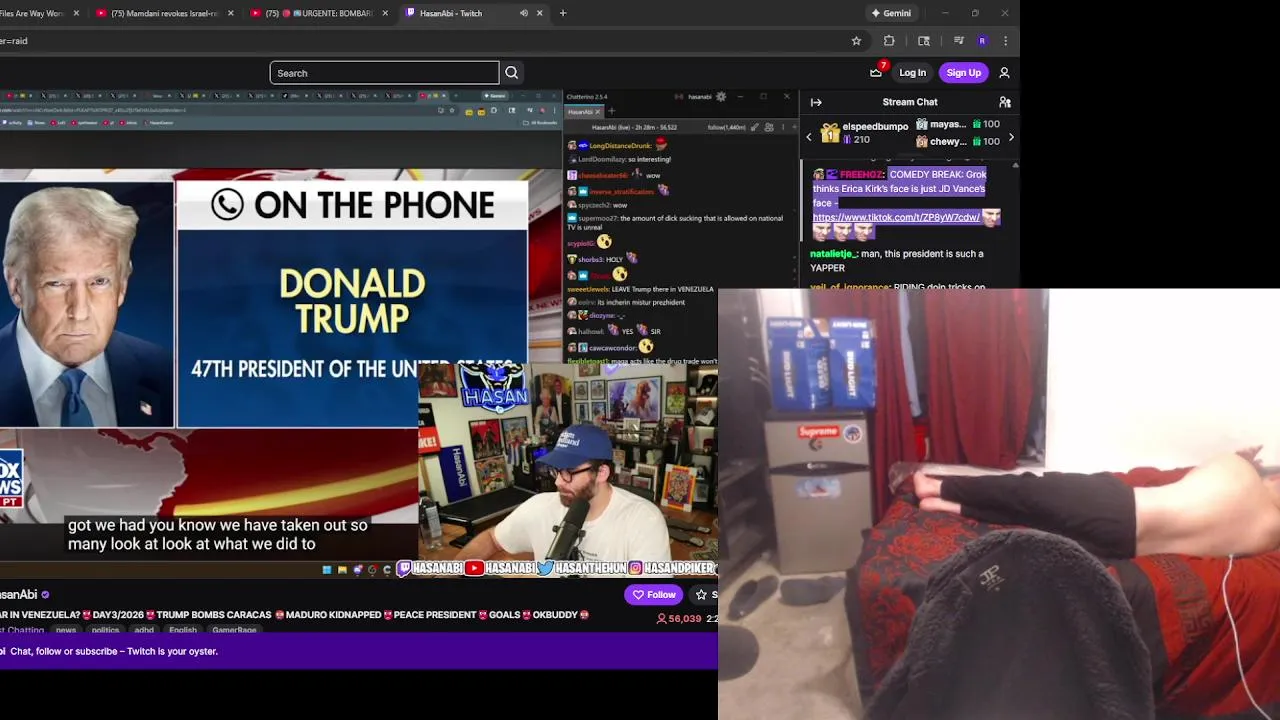Image resolution: width=1280 pixels, height=720 pixels.
Task: Close the HasanAbi - Twitch tab
Action: coord(540,13)
